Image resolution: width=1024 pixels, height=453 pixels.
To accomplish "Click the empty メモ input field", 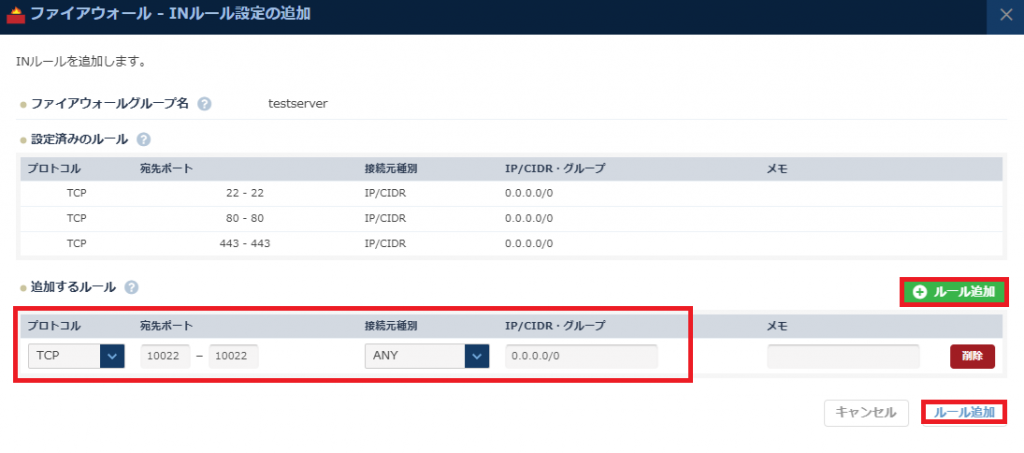I will point(843,356).
